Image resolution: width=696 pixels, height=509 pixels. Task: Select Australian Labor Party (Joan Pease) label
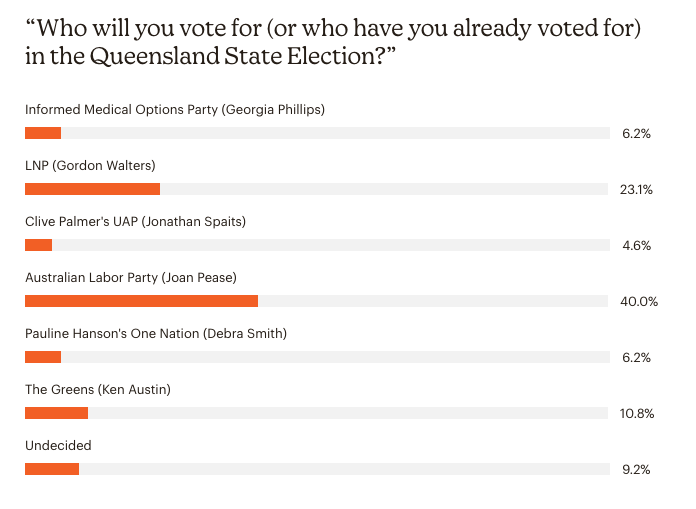(x=131, y=278)
